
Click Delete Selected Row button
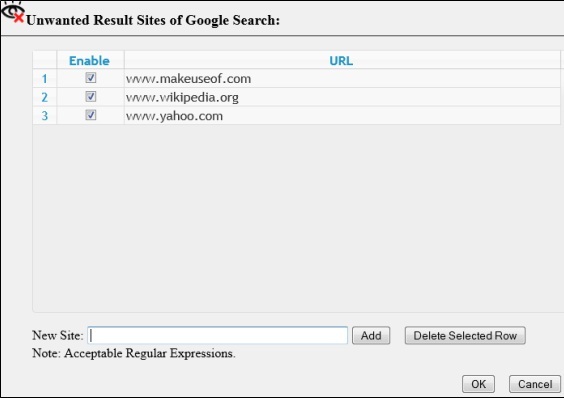coord(465,335)
